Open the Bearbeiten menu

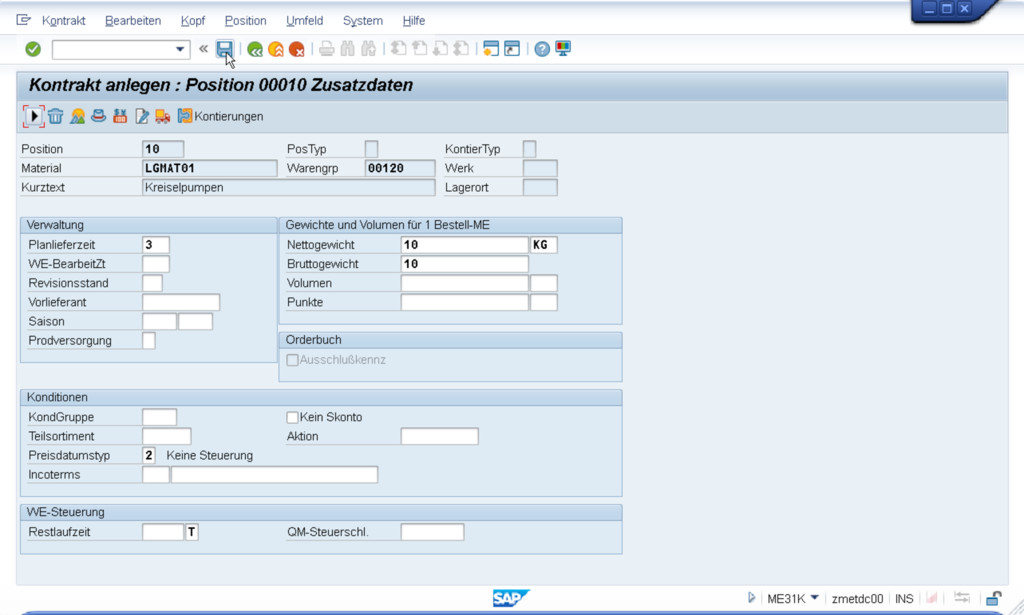point(133,20)
